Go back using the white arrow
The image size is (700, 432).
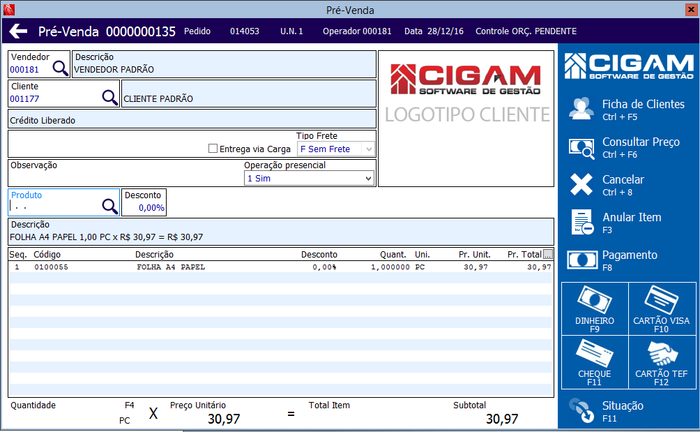point(18,31)
